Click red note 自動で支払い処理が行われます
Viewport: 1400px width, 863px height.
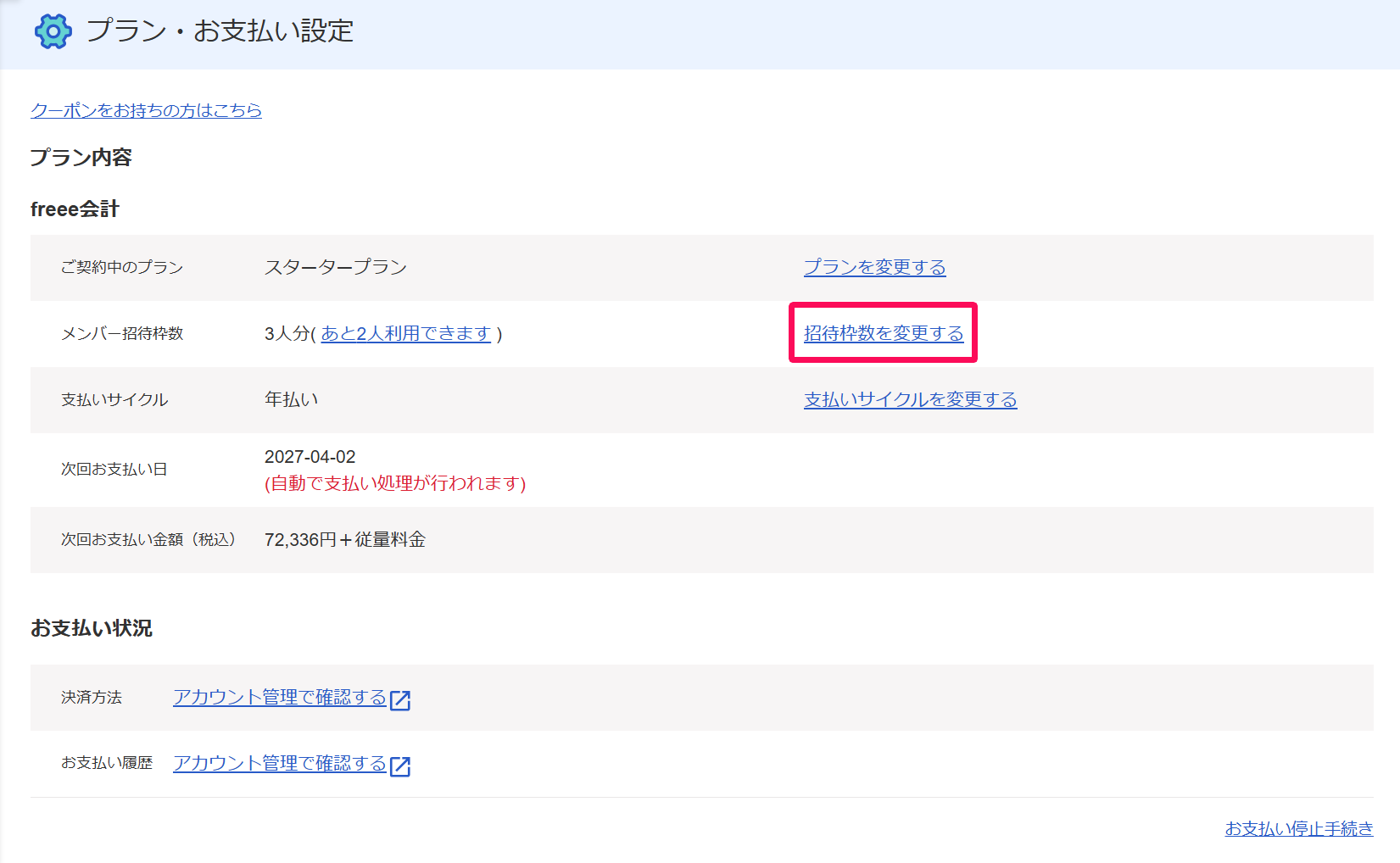click(395, 483)
